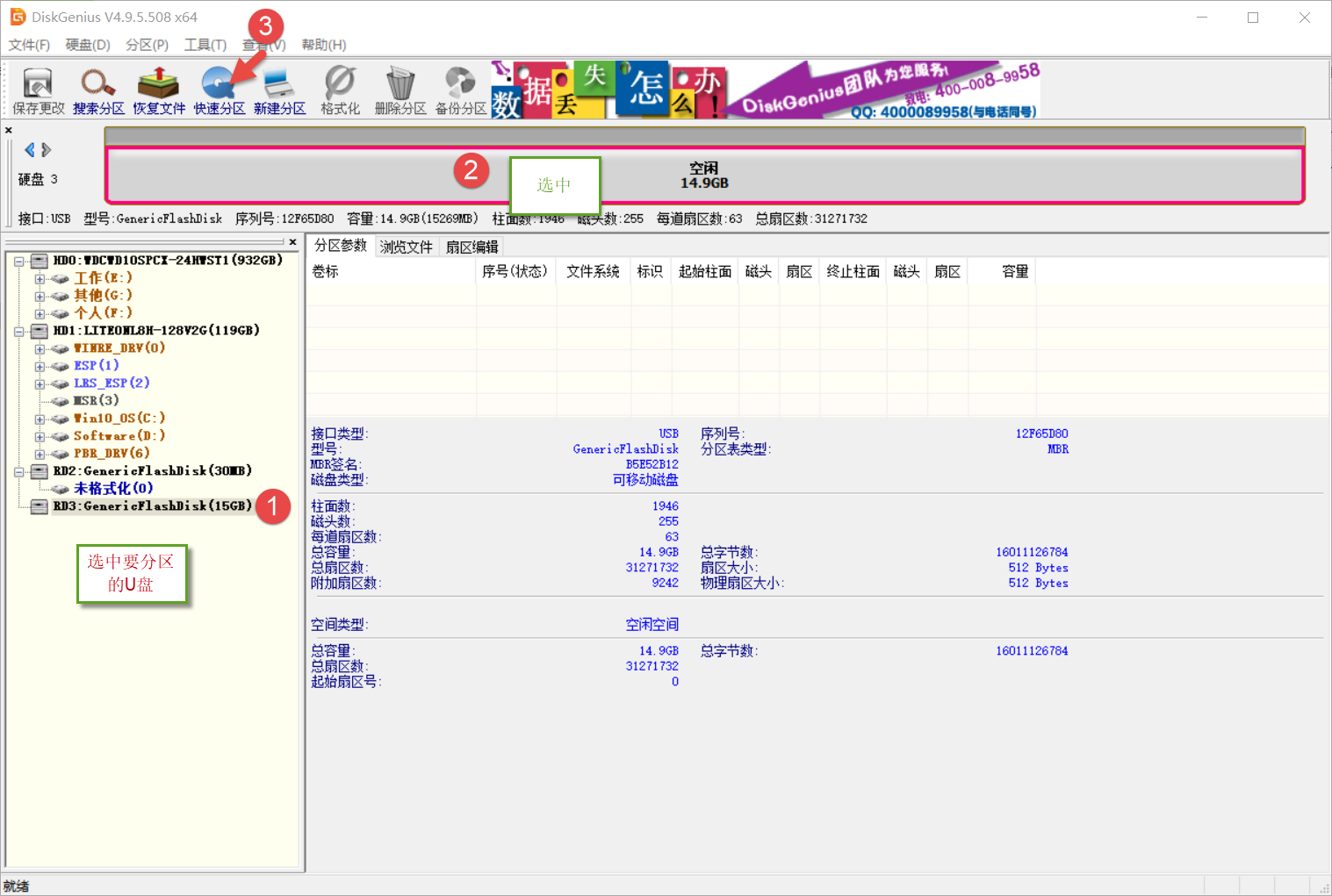Click the 空闲空间 space type value
Screen dimensions: 1332x896
point(652,625)
